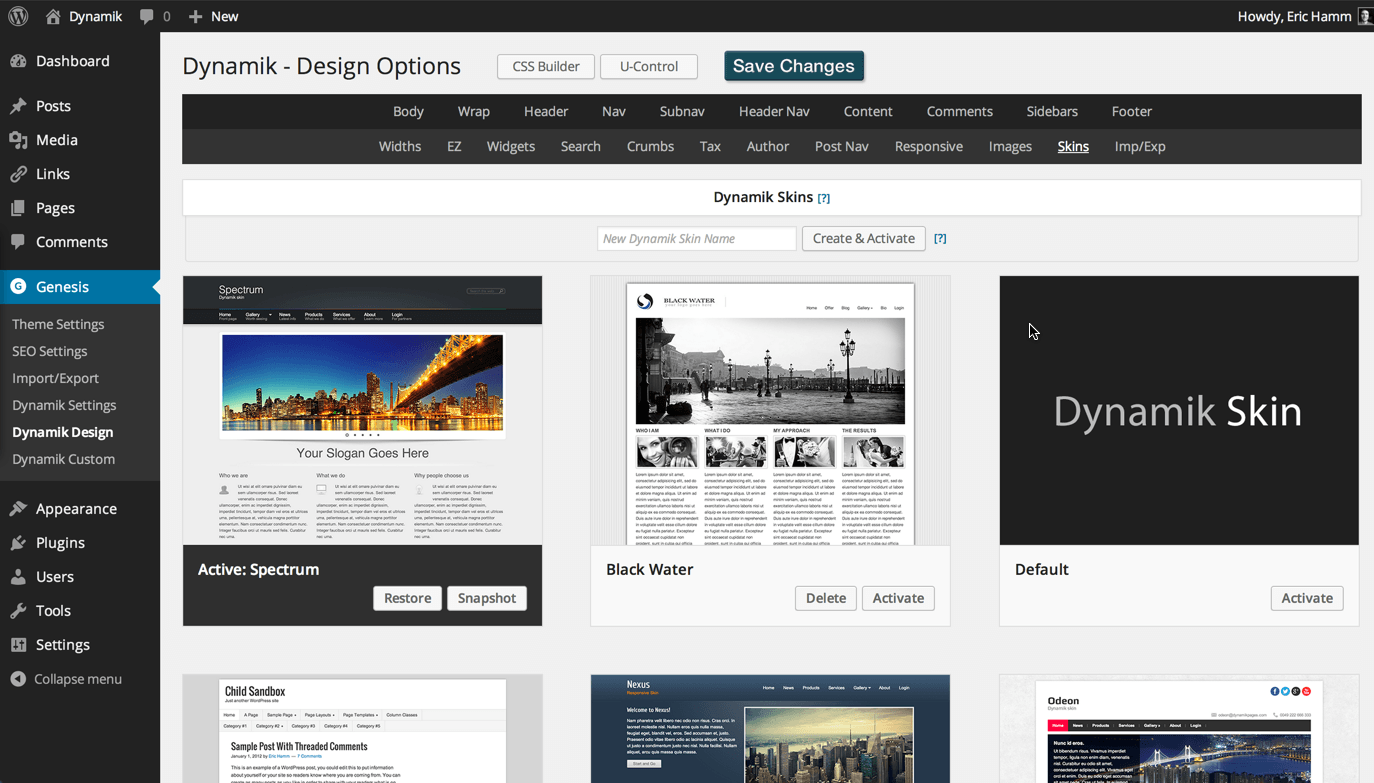The height and width of the screenshot is (783, 1374).
Task: Click the Posts pushpin icon
Action: (18, 106)
